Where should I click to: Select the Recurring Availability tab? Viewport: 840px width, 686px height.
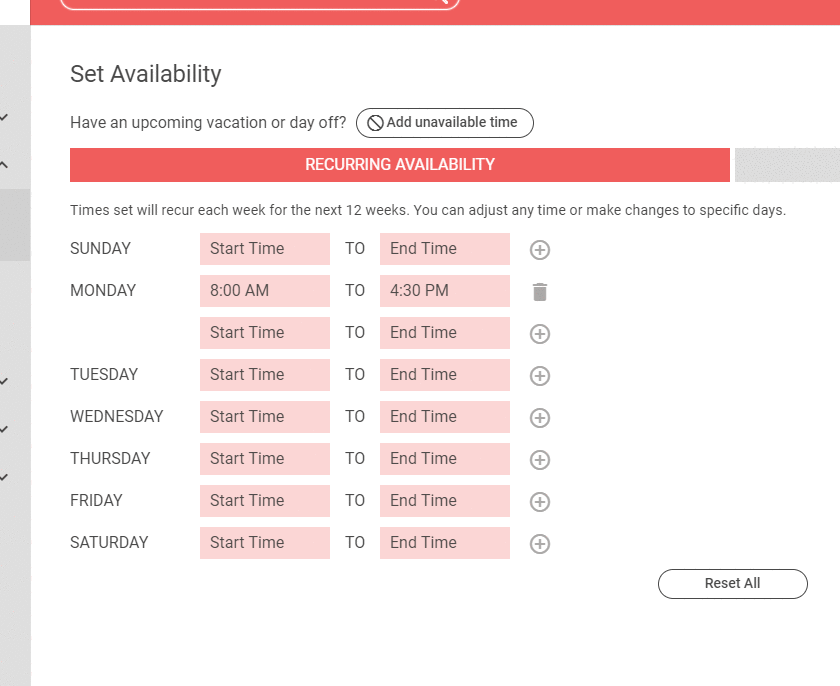pyautogui.click(x=400, y=165)
